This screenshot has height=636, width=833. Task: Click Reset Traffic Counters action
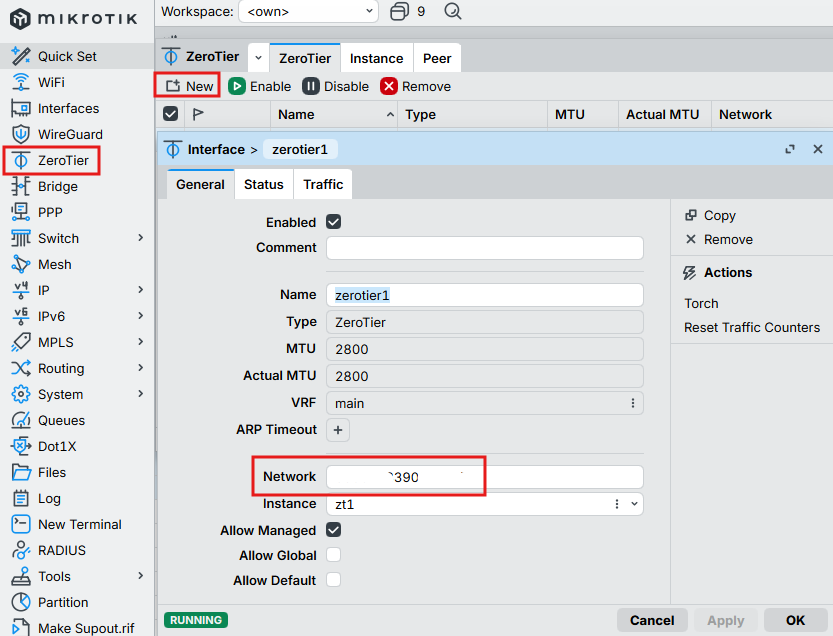click(752, 327)
